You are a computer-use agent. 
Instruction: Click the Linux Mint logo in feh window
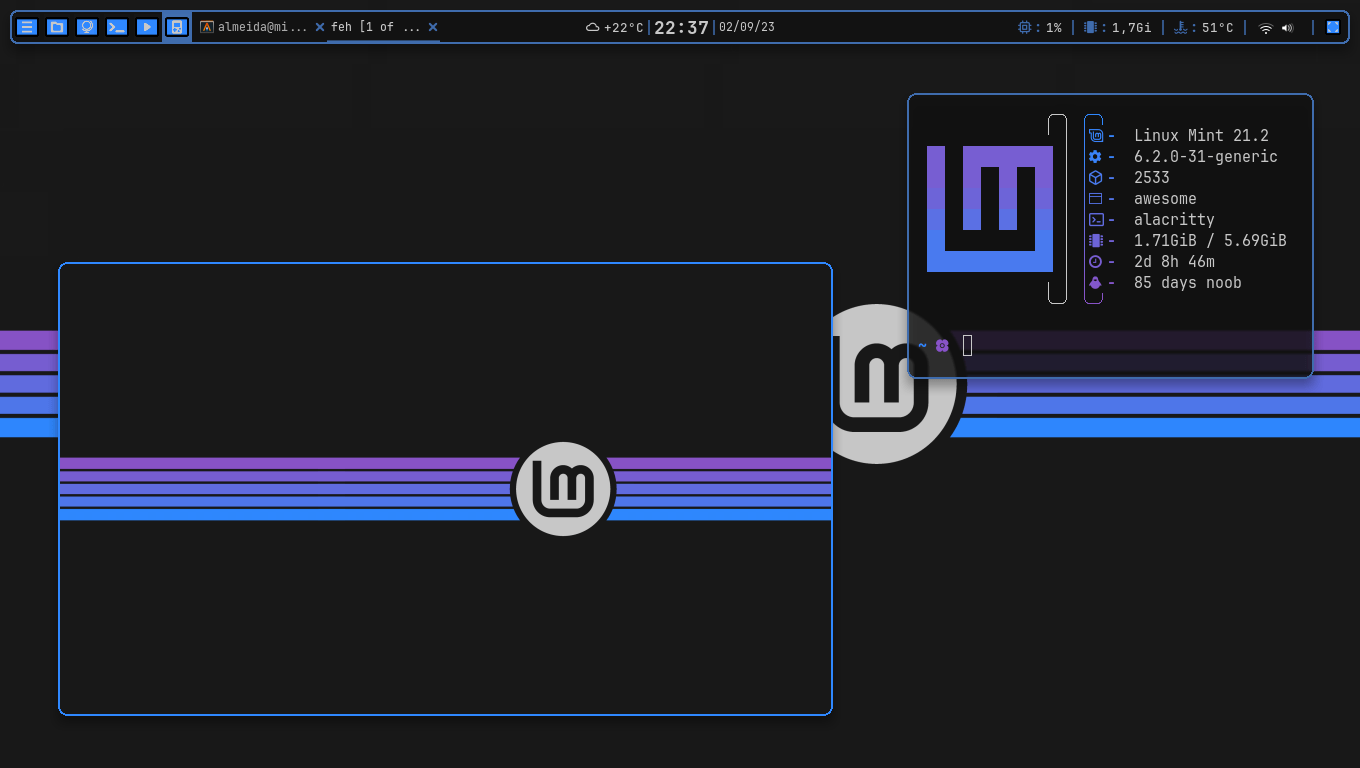coord(563,489)
